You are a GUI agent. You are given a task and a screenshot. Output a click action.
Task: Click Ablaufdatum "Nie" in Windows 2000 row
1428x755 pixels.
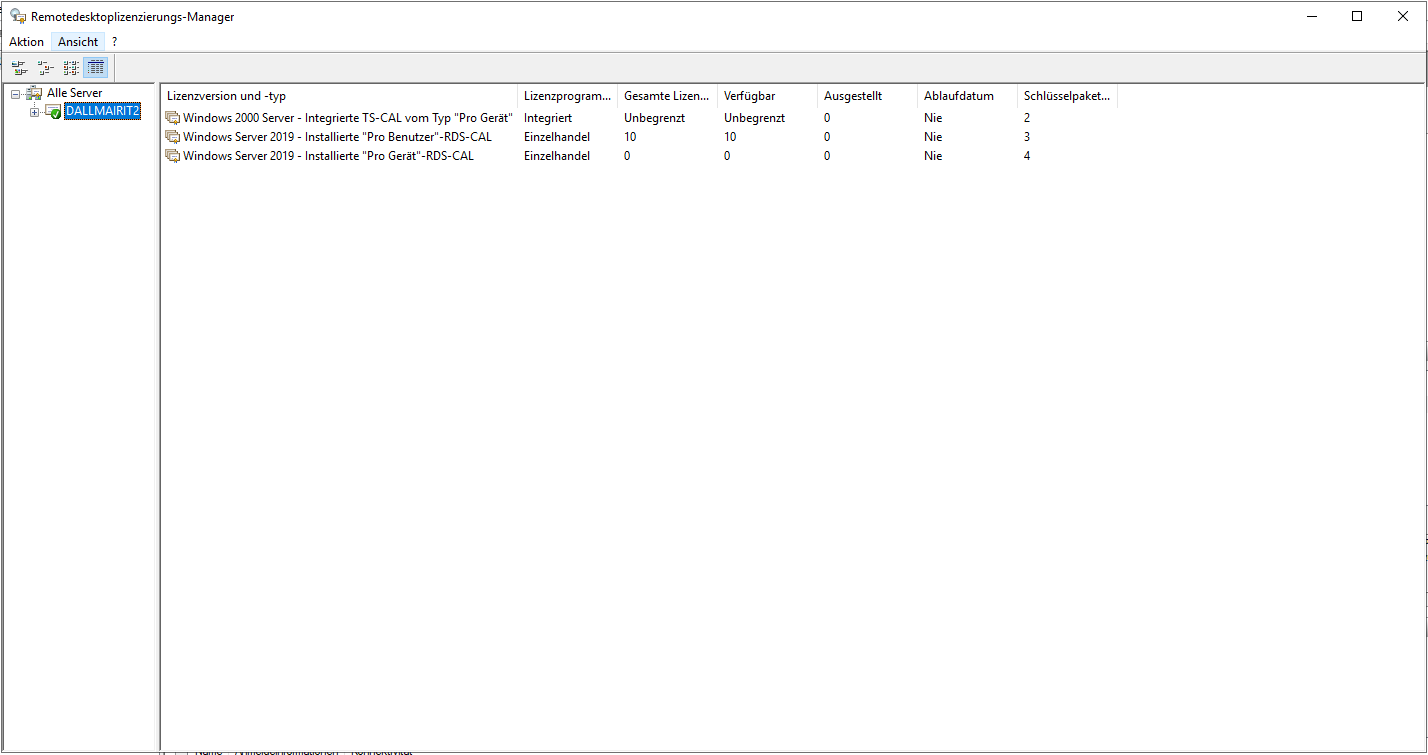click(x=933, y=118)
